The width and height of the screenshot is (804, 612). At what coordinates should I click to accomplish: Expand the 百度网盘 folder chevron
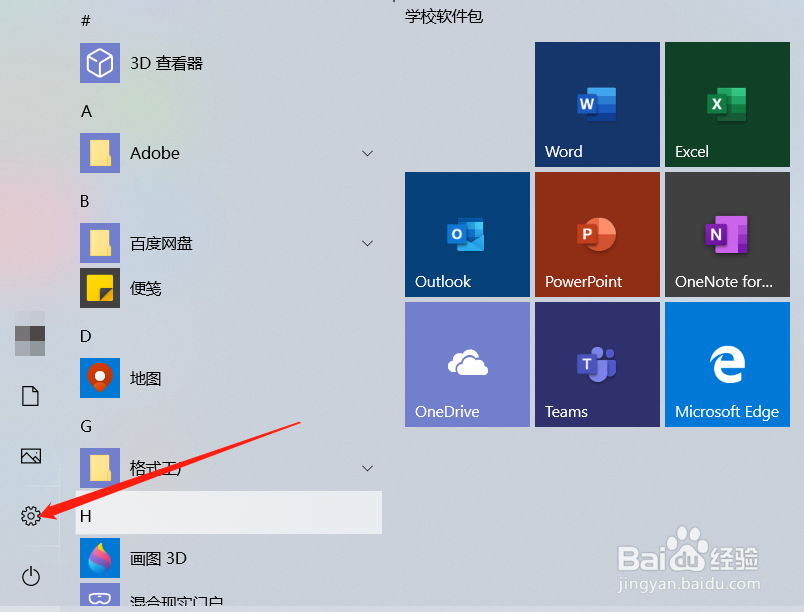click(367, 243)
